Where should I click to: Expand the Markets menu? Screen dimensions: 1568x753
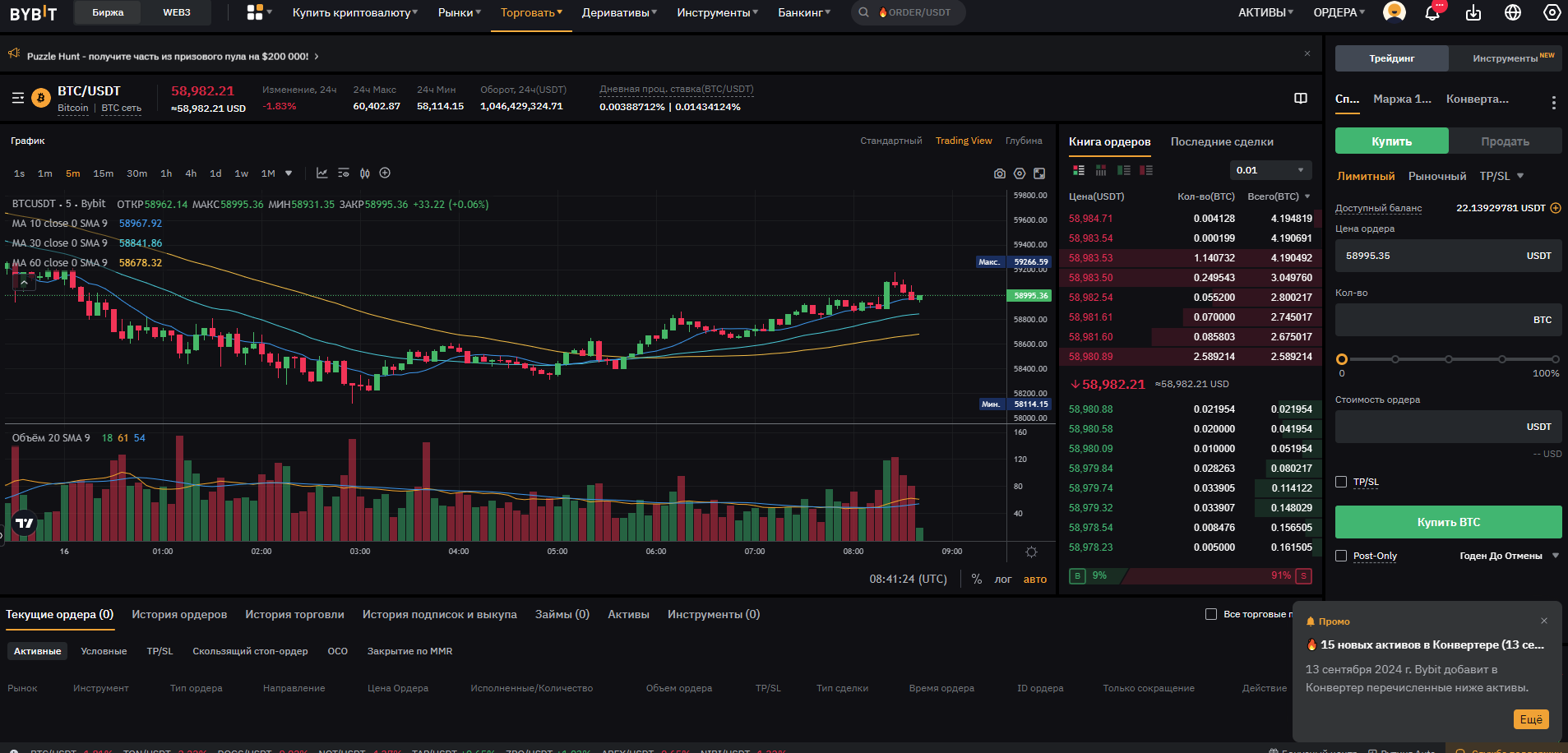(460, 12)
